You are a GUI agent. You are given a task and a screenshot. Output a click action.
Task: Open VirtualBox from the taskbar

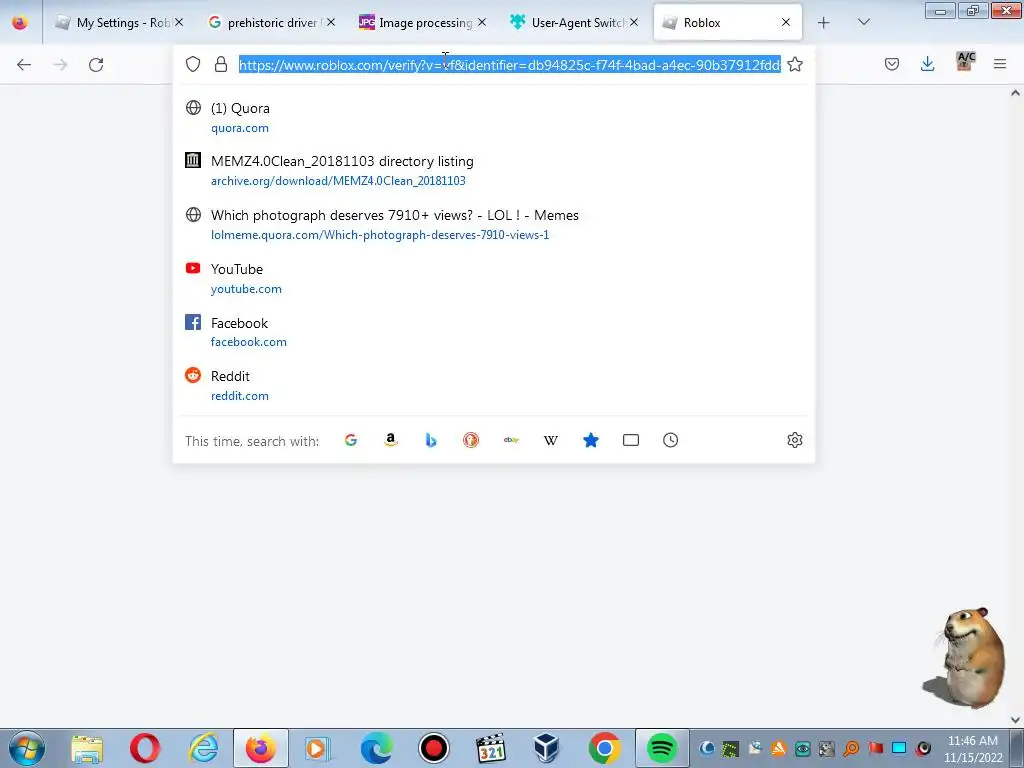pos(546,748)
